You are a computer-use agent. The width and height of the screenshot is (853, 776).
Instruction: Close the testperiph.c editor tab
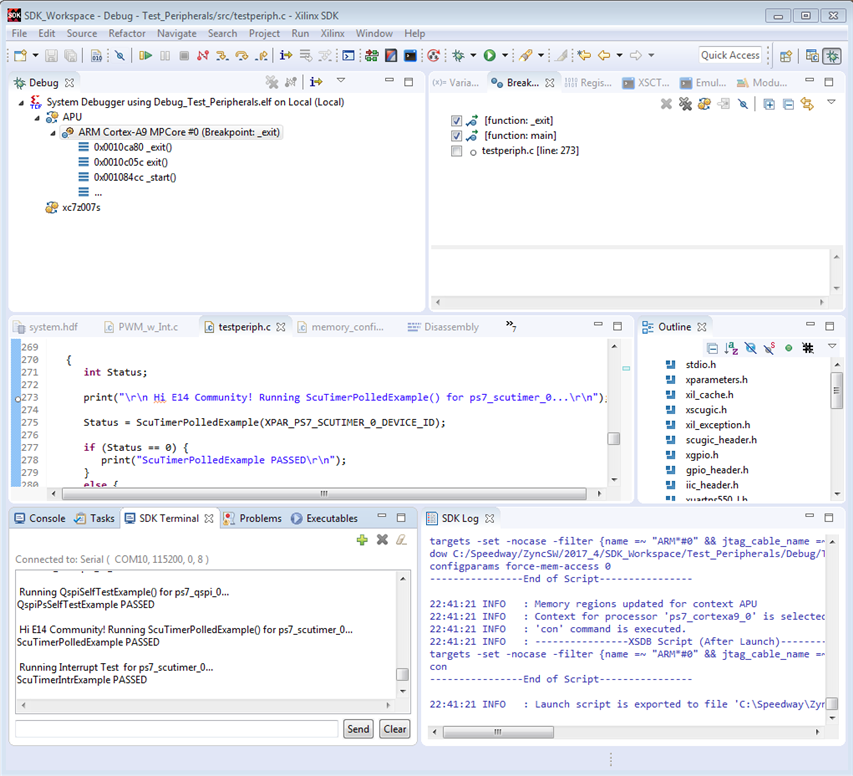281,327
